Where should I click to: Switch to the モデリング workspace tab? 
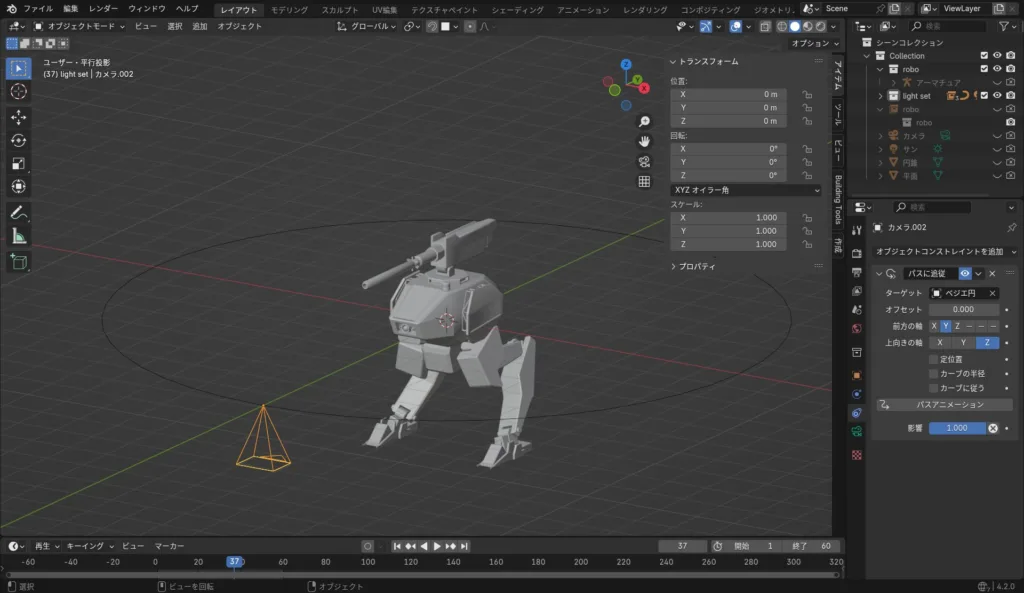pyautogui.click(x=290, y=9)
